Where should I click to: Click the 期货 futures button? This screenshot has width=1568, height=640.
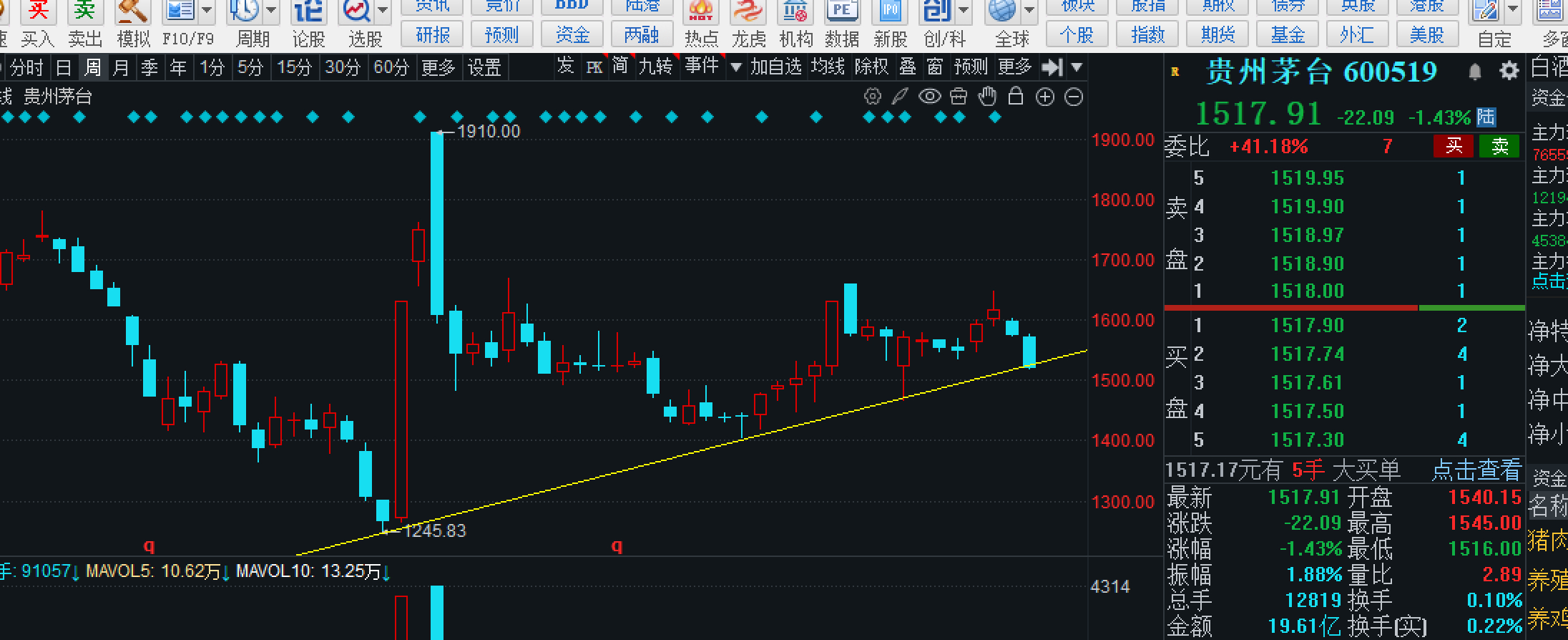1218,34
